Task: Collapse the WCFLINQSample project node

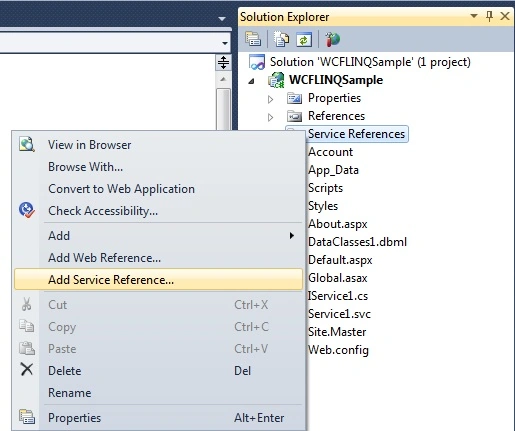Action: [252, 81]
